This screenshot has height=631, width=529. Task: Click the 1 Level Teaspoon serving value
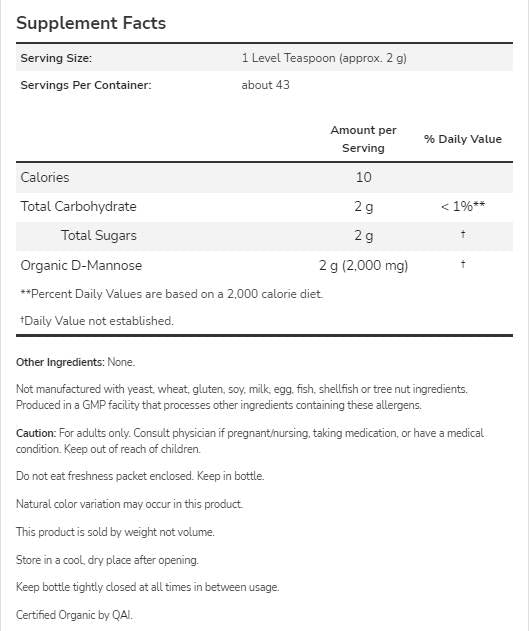click(324, 58)
